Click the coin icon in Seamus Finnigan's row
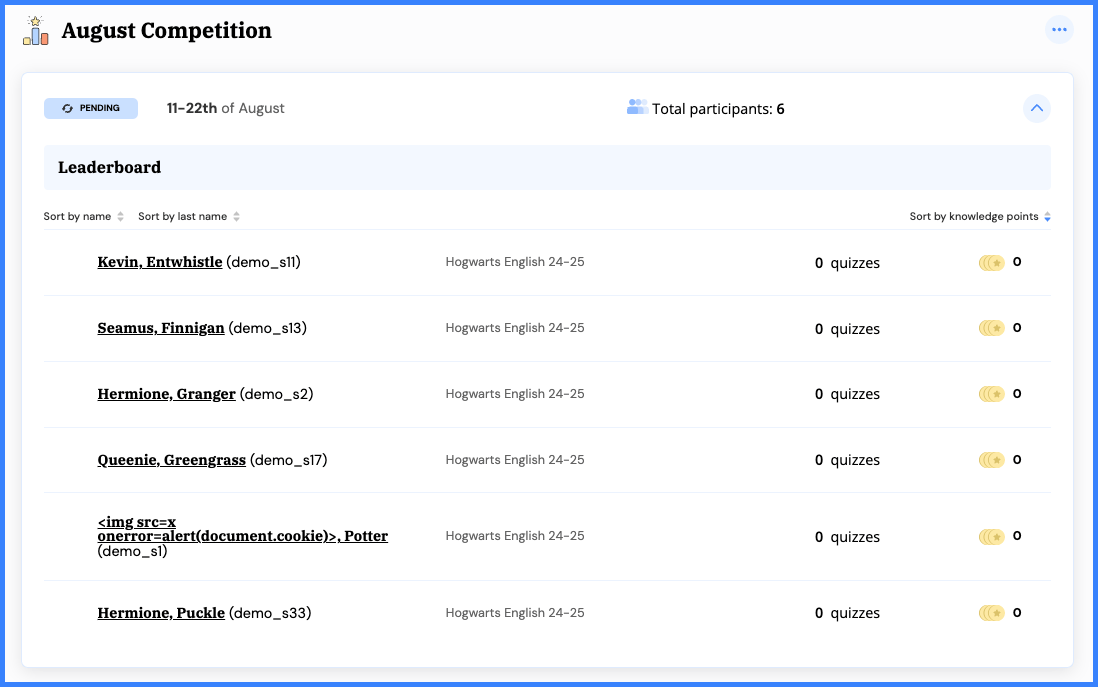This screenshot has height=687, width=1098. point(991,328)
